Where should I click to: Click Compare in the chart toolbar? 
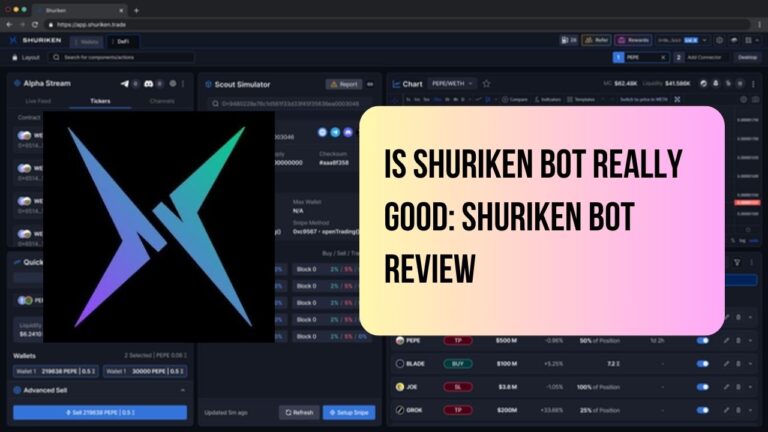[x=514, y=99]
